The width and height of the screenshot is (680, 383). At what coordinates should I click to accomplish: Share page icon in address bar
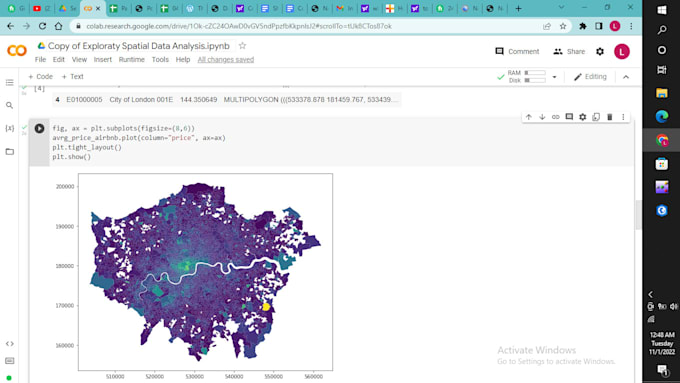point(547,26)
